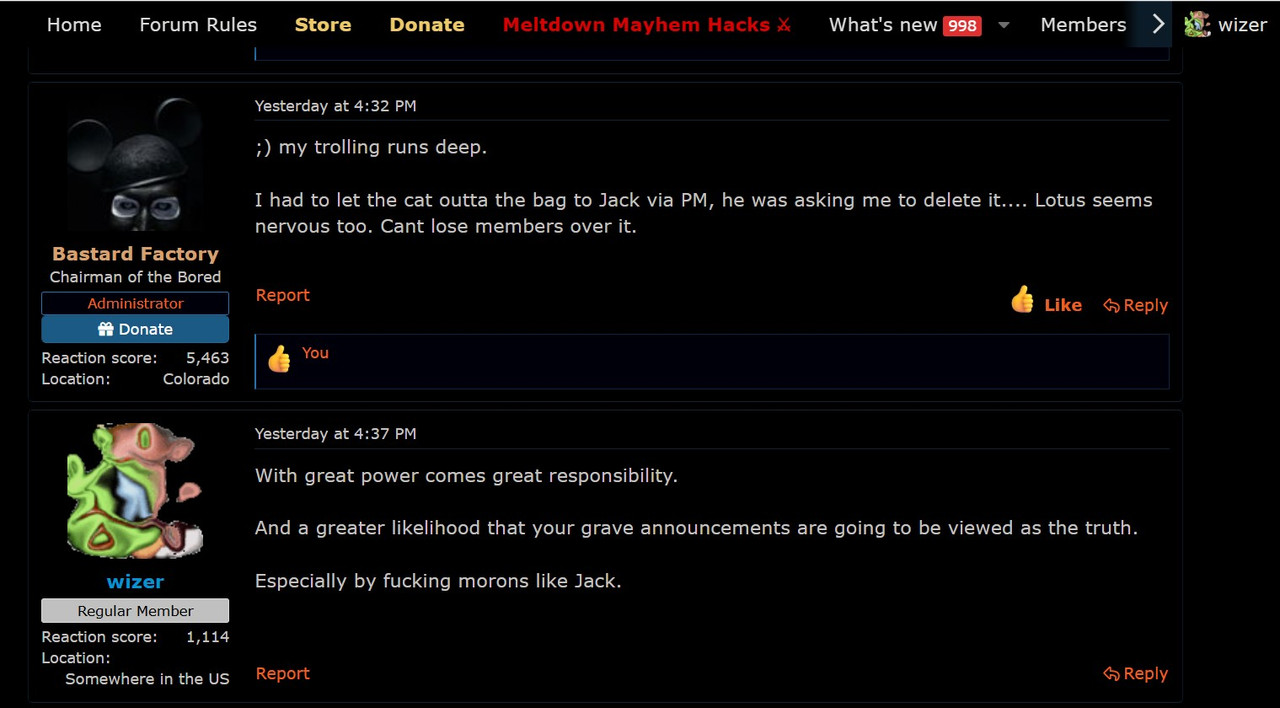
Task: Visit Bastard Factory's profile name link
Action: [135, 254]
